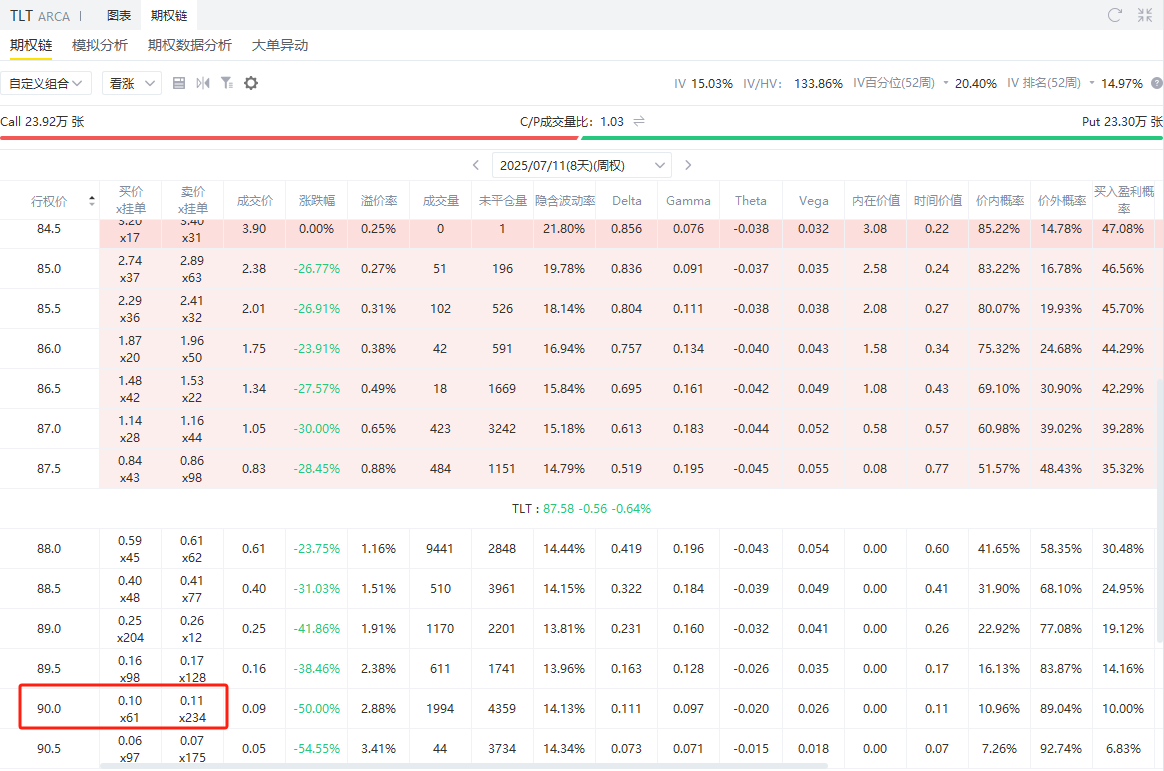Click volume 9441 in the 88.0 row

[x=440, y=548]
